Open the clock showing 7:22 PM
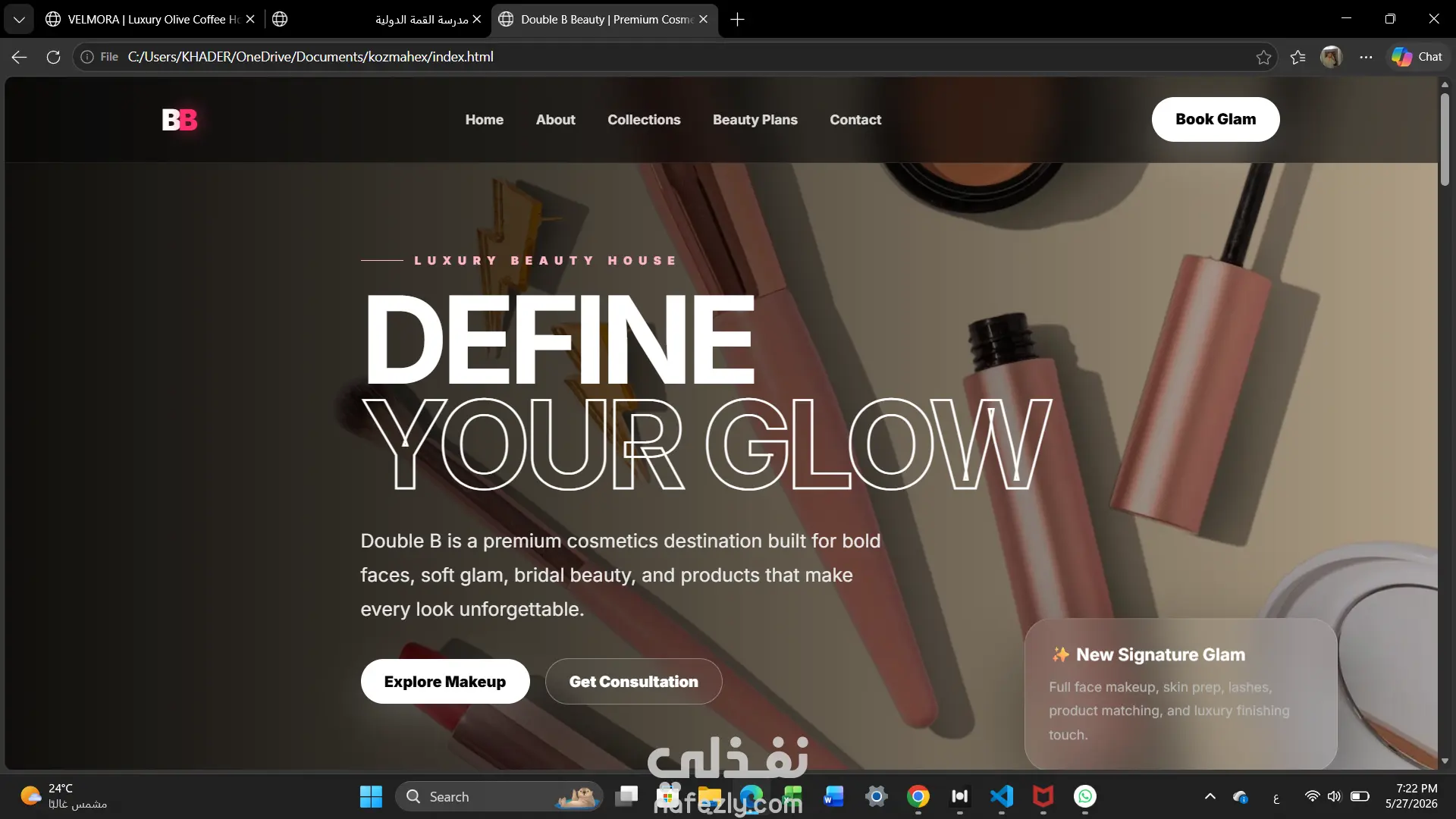 pos(1411,796)
